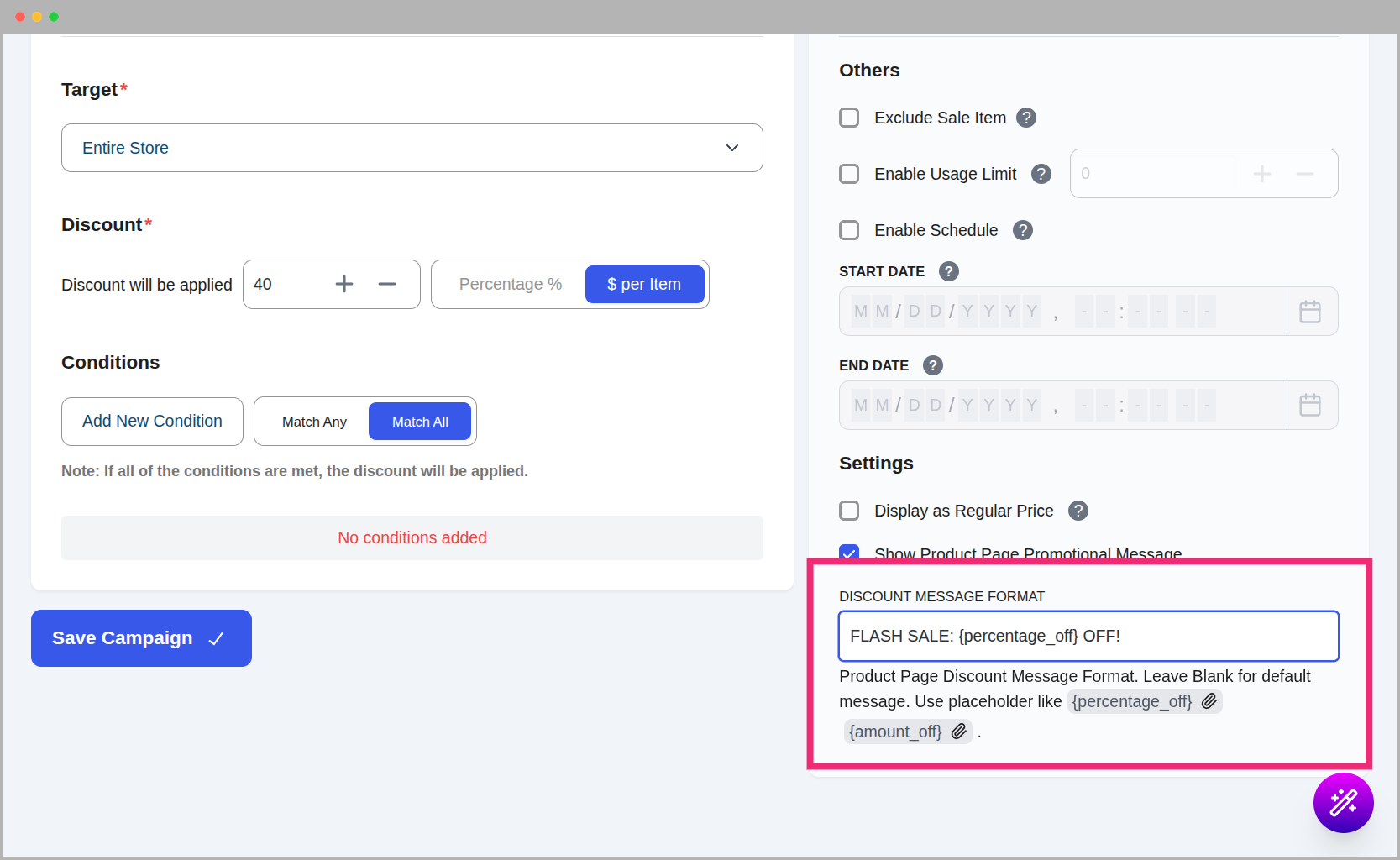Uncheck Show Product Page Promotional Message

point(849,553)
